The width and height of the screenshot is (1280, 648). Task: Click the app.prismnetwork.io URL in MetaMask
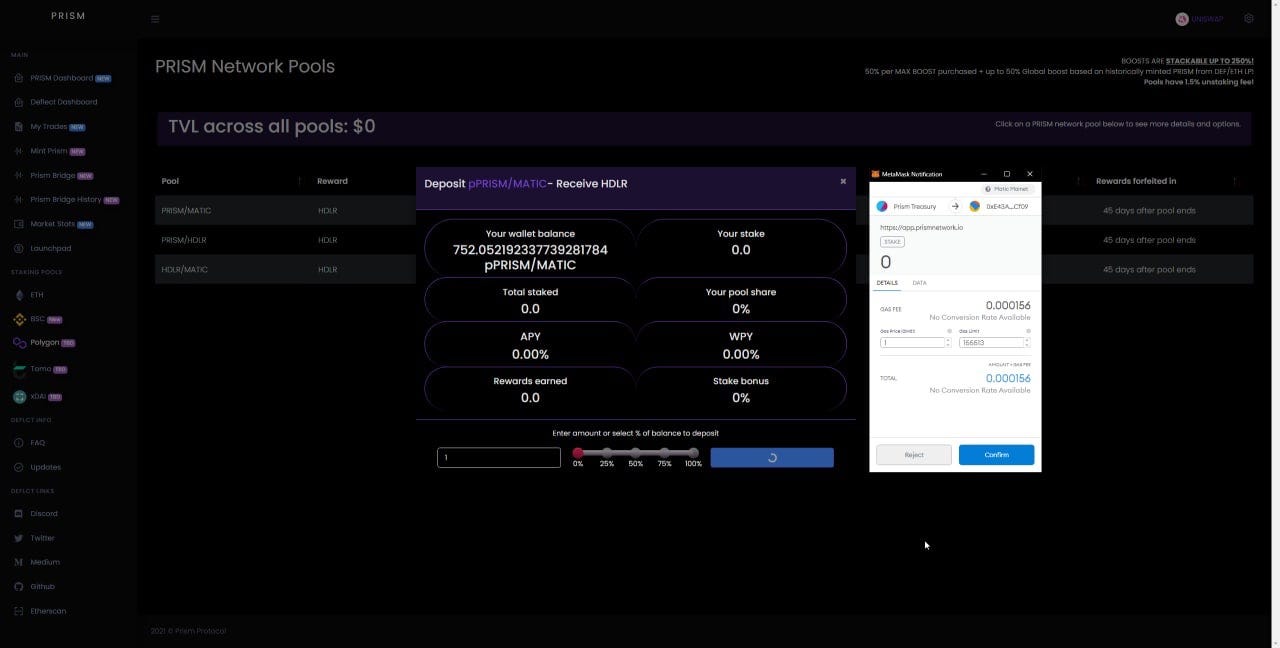click(922, 228)
